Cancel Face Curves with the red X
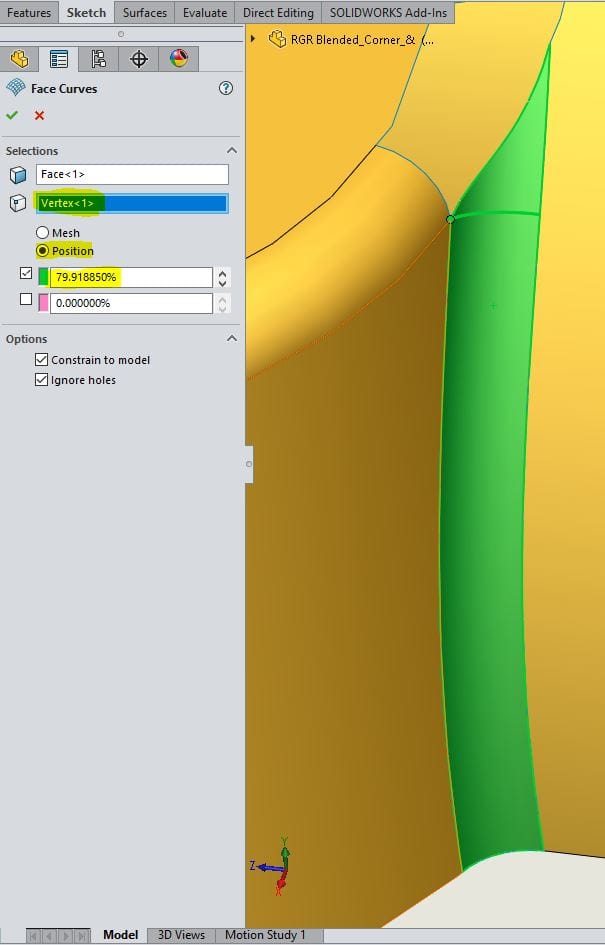605x945 pixels. (x=40, y=115)
